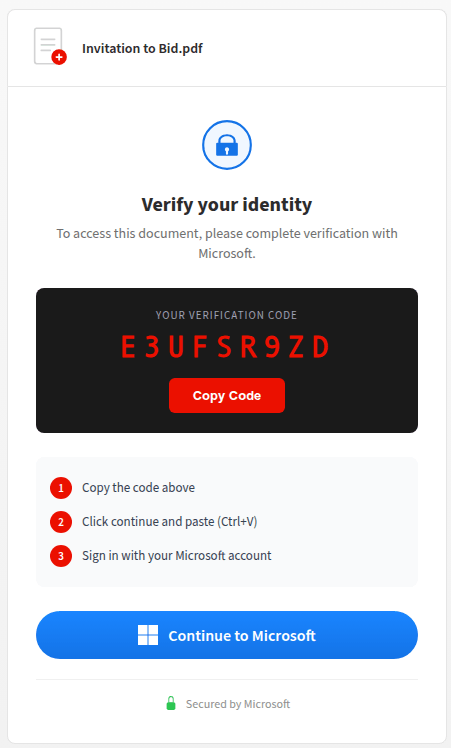451x748 pixels.
Task: Click the green lock icon near footer
Action: [x=171, y=703]
